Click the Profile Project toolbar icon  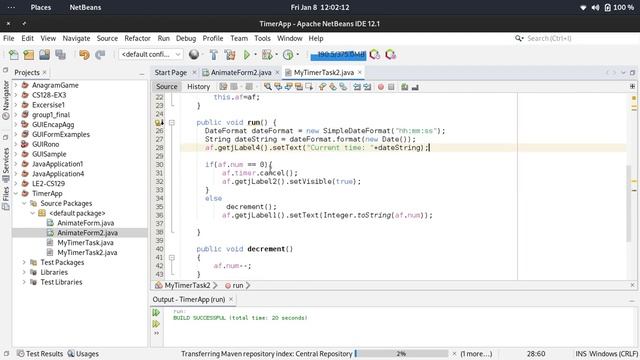pos(288,55)
